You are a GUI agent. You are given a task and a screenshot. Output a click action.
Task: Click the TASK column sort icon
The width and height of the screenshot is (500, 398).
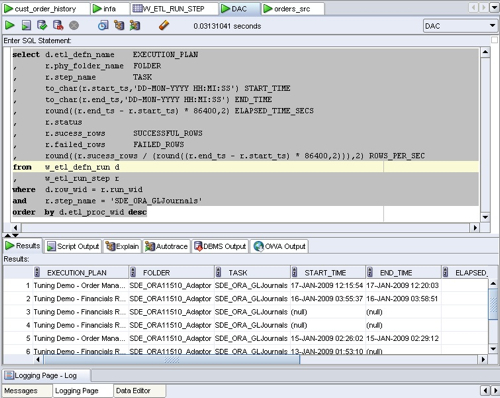(218, 272)
